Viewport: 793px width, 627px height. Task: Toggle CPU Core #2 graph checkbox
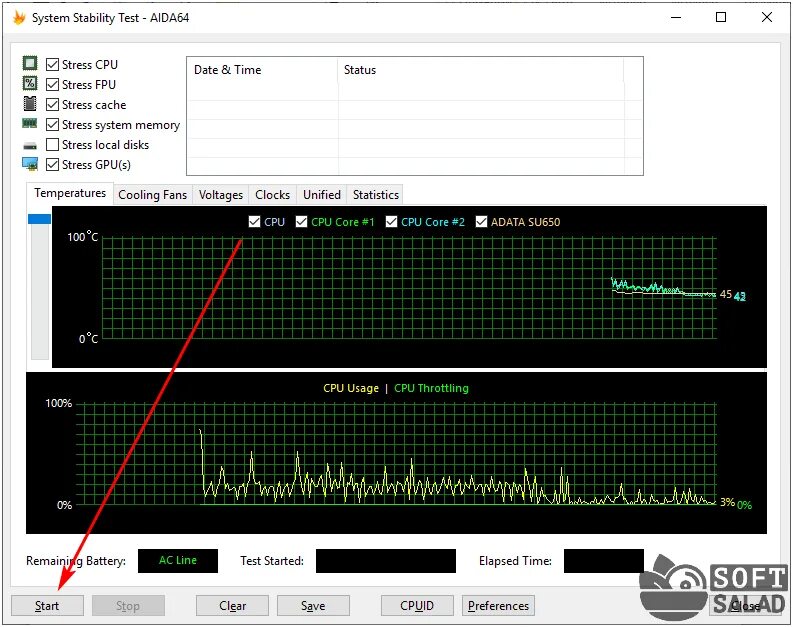pyautogui.click(x=391, y=221)
